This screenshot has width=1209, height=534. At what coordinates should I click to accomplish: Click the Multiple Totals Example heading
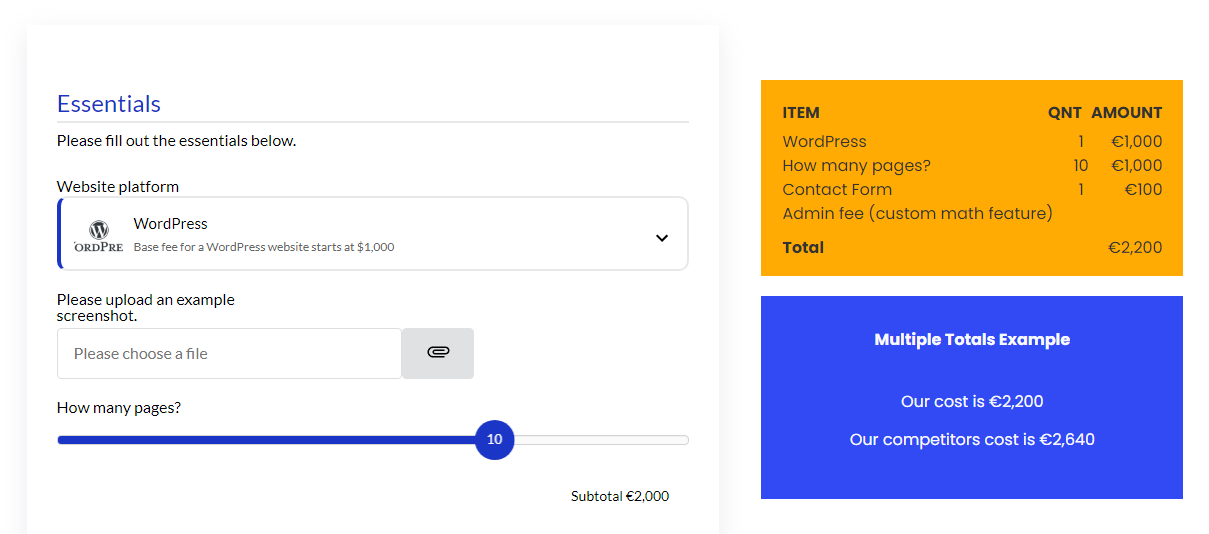pos(972,340)
